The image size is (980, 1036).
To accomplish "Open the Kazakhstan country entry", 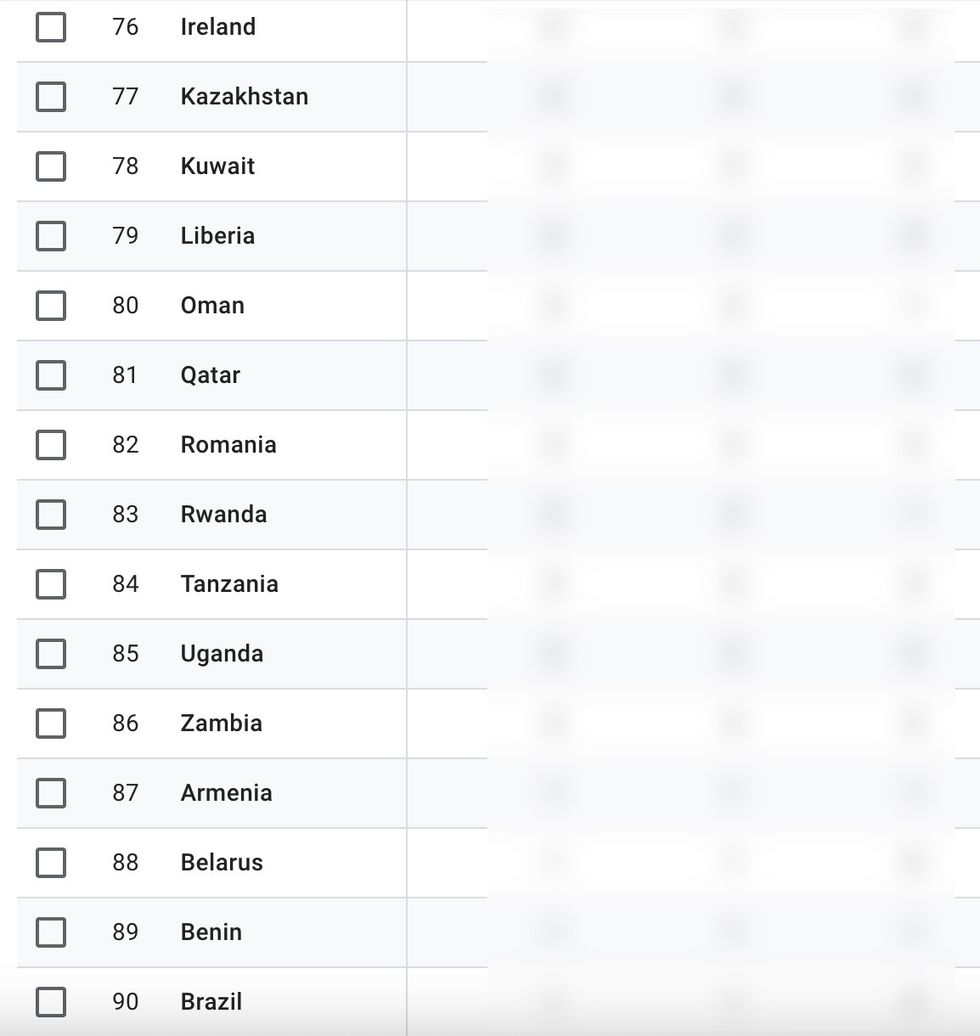I will tap(244, 97).
